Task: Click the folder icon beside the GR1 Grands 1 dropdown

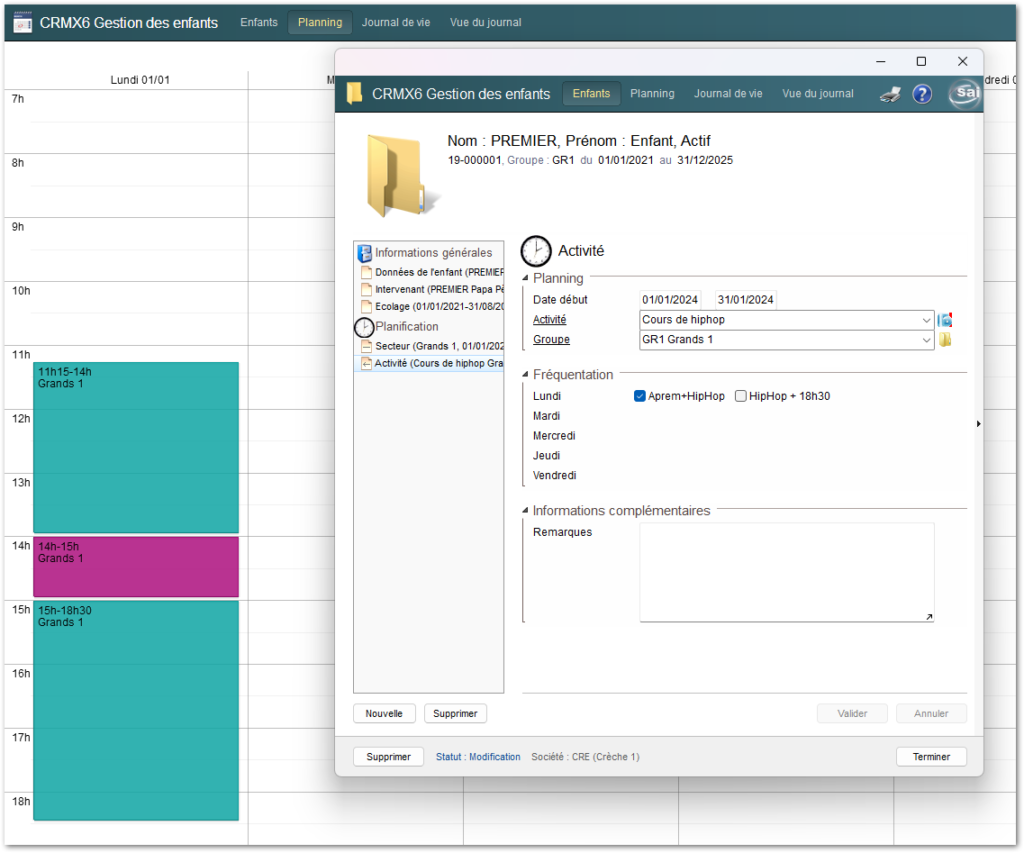Action: 944,340
